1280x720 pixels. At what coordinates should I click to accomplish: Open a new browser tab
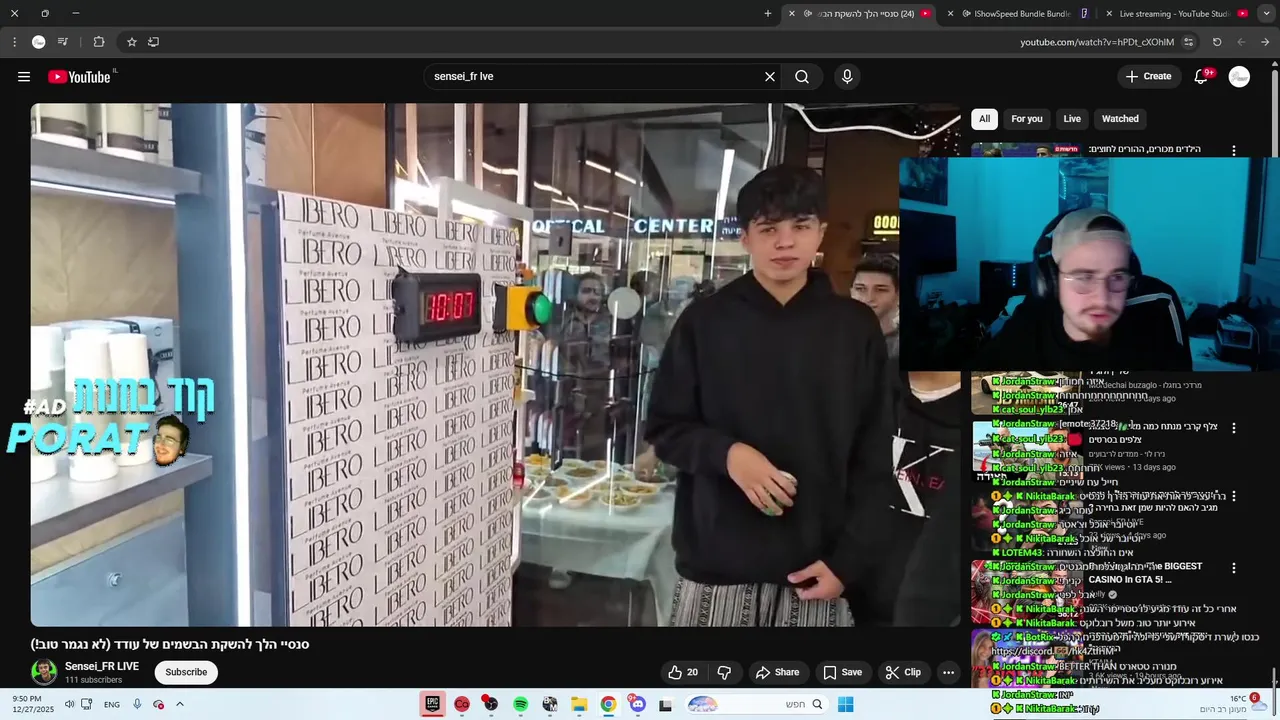click(x=768, y=14)
